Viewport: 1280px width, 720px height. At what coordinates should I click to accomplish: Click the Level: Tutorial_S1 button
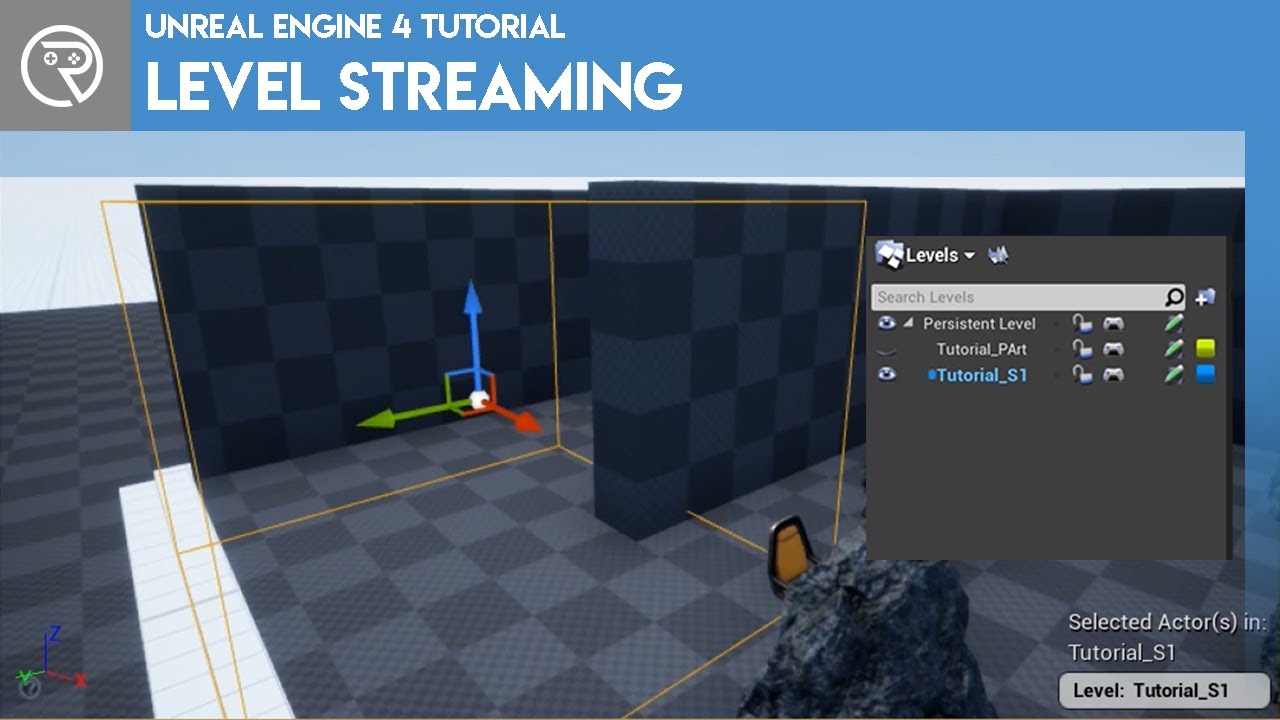[x=1164, y=690]
